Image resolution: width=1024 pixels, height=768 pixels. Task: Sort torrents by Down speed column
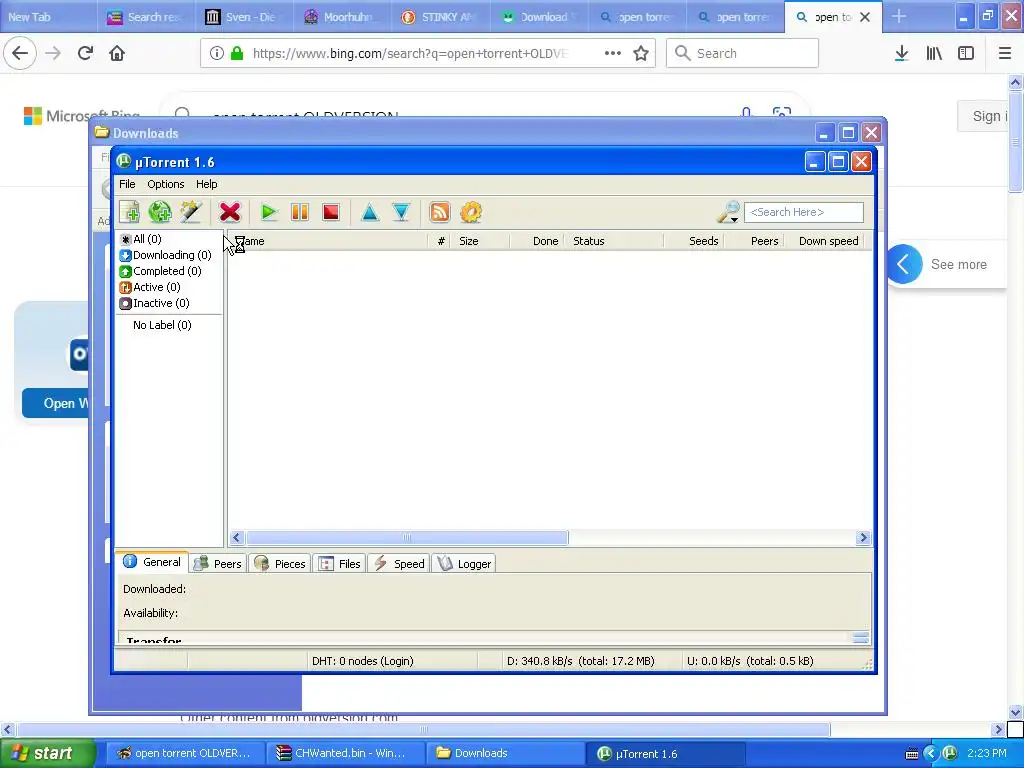coord(824,241)
